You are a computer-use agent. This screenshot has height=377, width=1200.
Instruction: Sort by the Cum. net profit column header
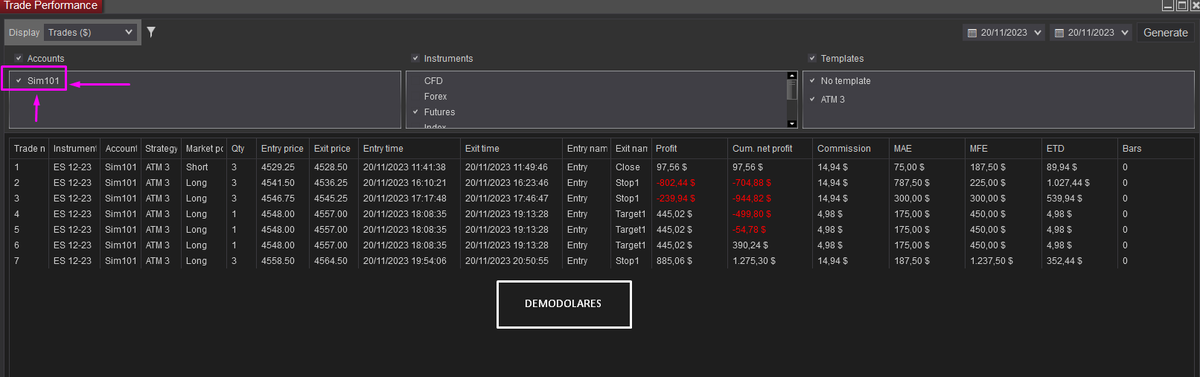pyautogui.click(x=770, y=148)
